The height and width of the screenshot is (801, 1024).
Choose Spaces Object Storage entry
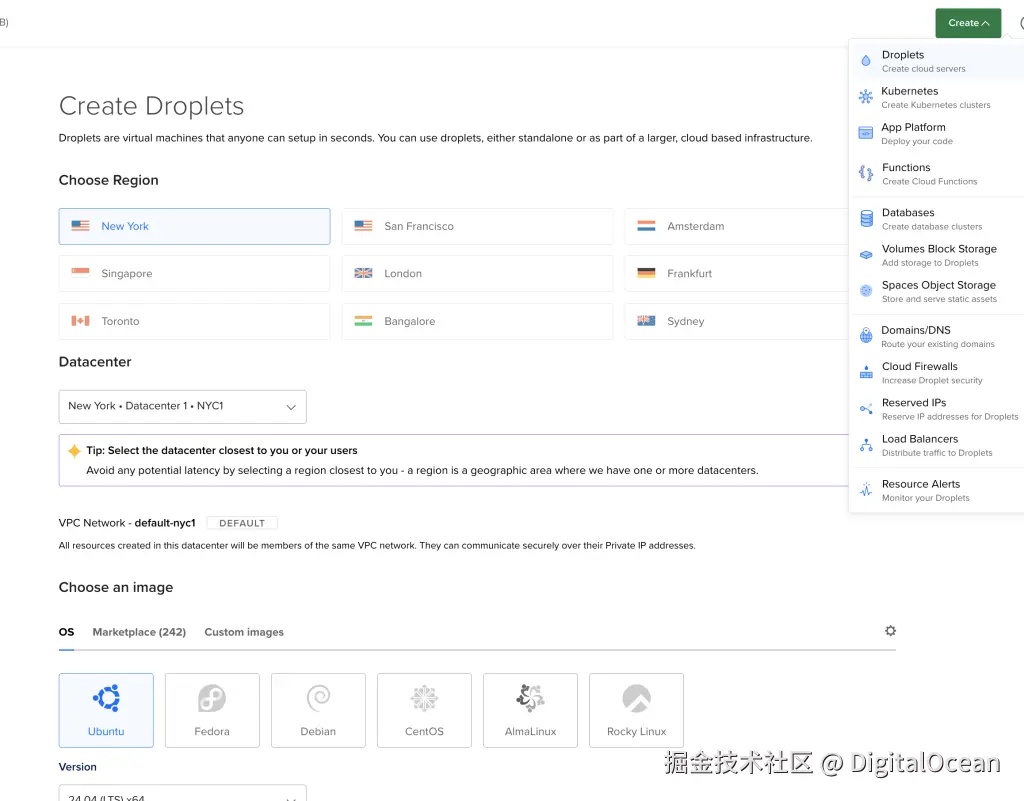(x=937, y=291)
